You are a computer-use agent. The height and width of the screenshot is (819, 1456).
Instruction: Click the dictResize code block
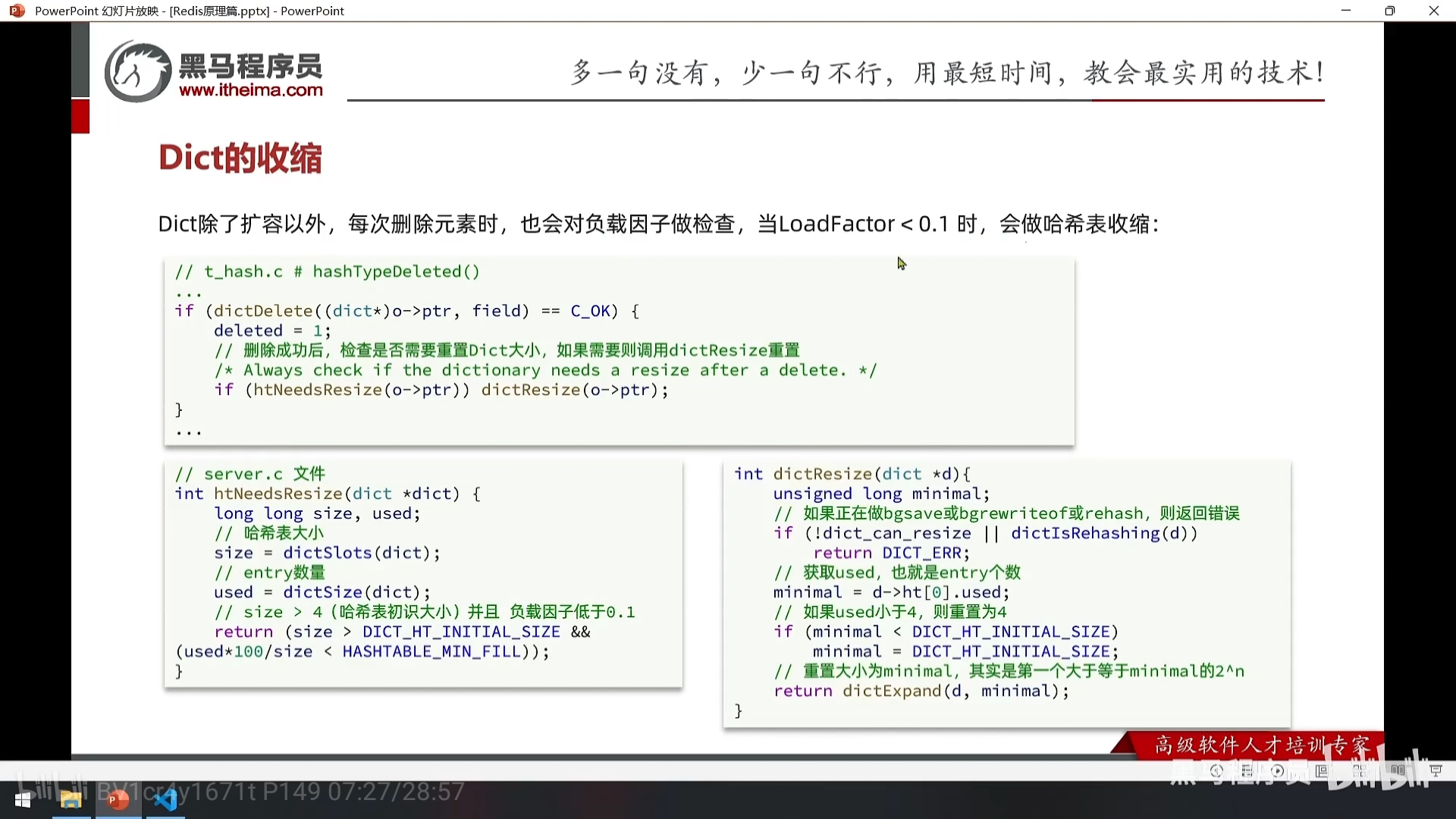coord(1006,592)
